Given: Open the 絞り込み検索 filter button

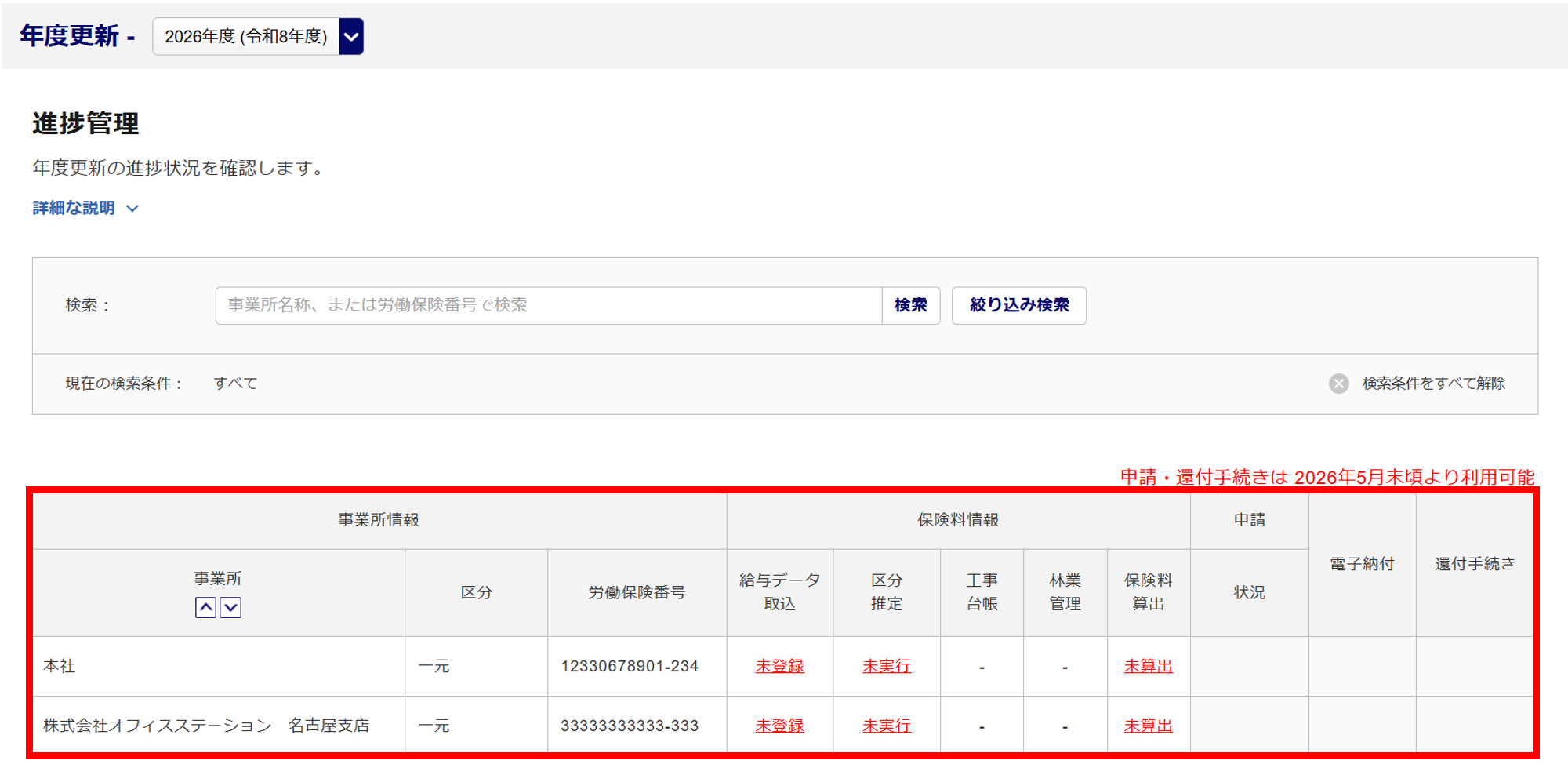Looking at the screenshot, I should [1018, 305].
